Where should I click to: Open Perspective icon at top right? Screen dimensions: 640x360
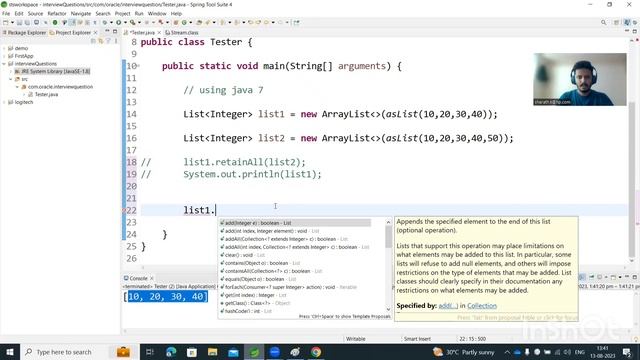click(617, 22)
